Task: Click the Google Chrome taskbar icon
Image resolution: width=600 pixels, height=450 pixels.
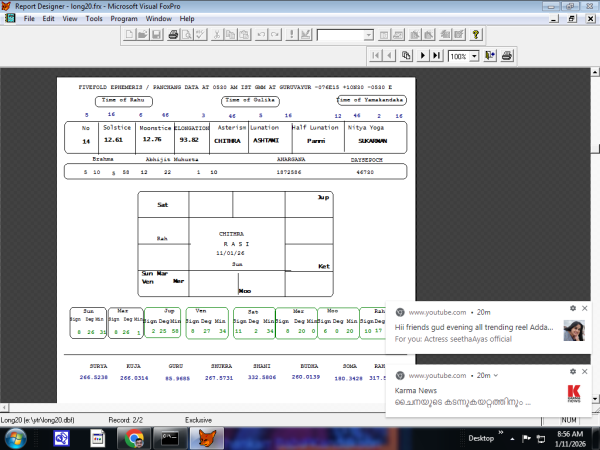Action: click(135, 437)
